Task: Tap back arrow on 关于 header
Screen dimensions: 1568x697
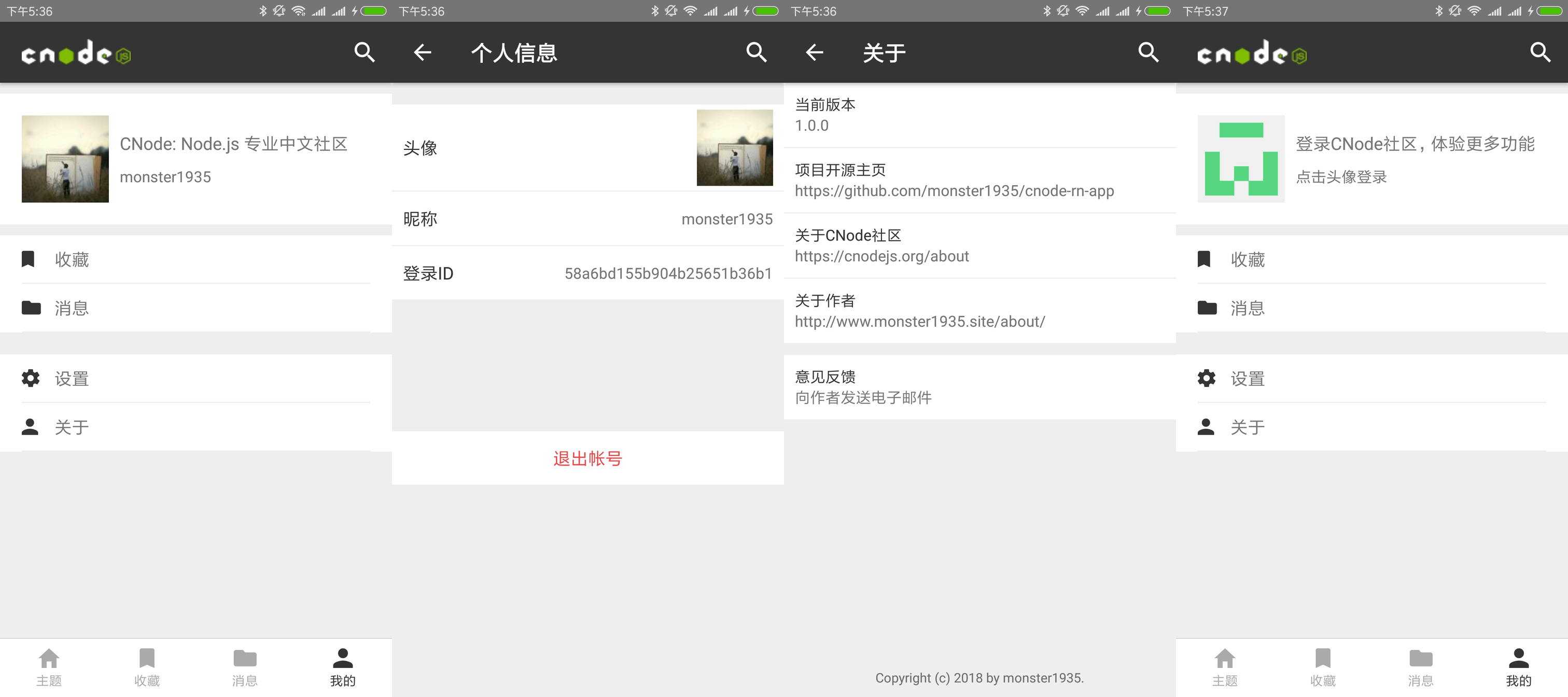Action: [815, 53]
